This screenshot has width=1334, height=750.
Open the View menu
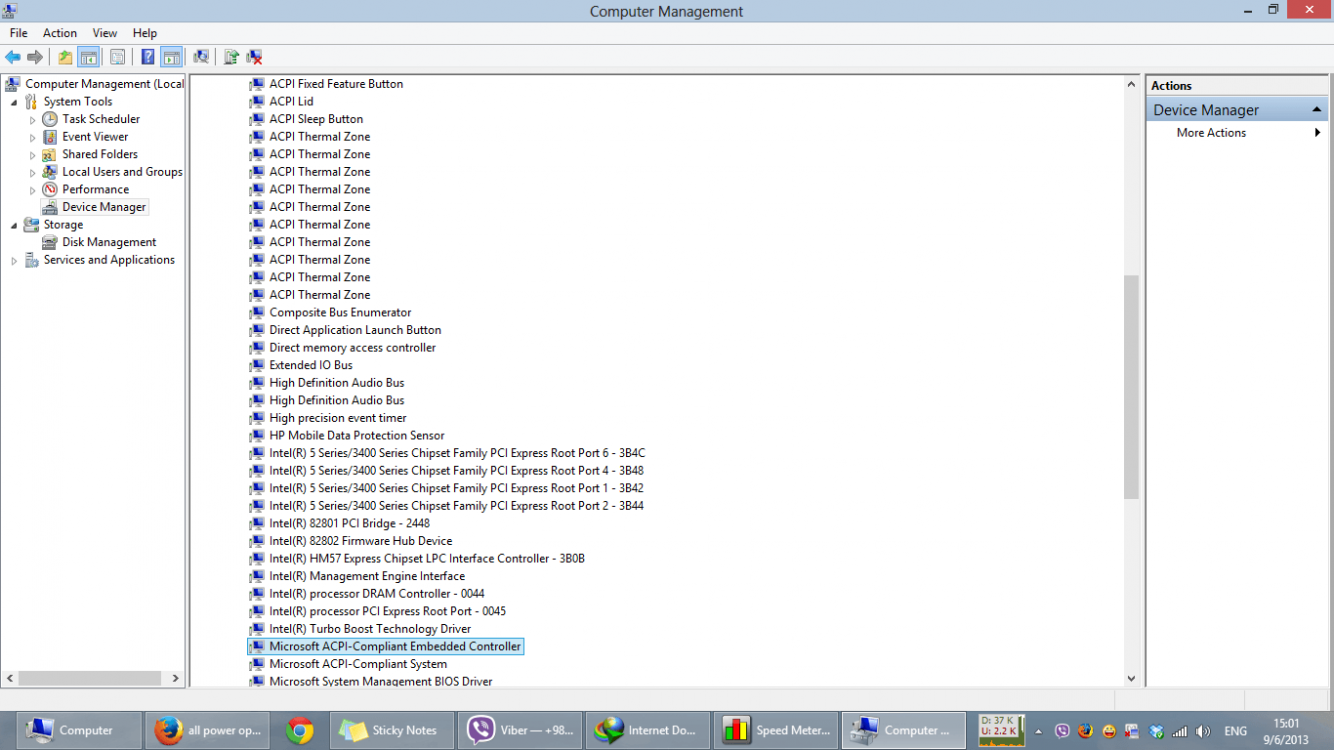[105, 33]
